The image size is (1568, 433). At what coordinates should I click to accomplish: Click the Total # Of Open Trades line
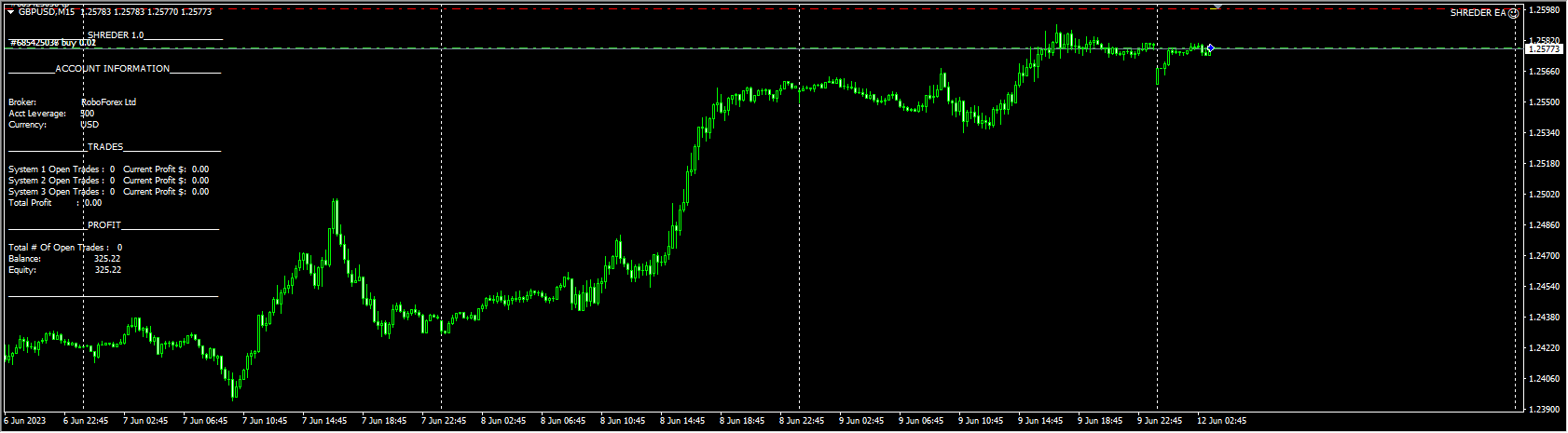pyautogui.click(x=65, y=248)
